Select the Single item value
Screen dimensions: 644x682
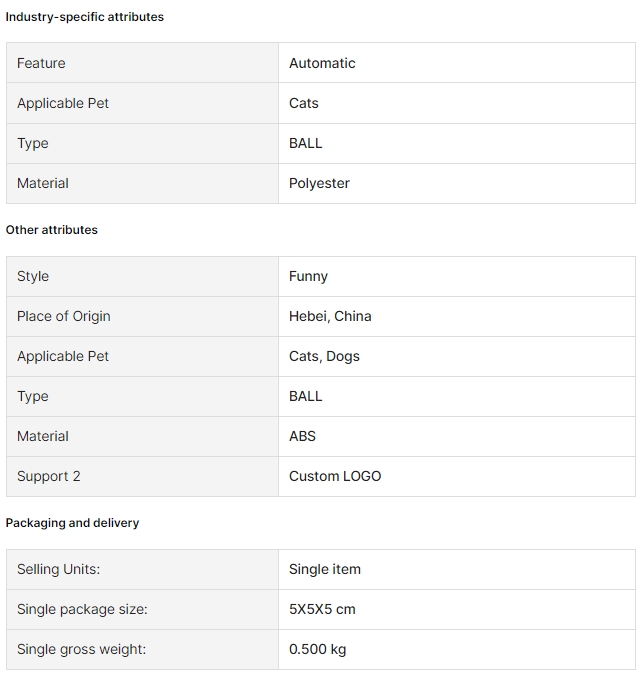(x=325, y=569)
